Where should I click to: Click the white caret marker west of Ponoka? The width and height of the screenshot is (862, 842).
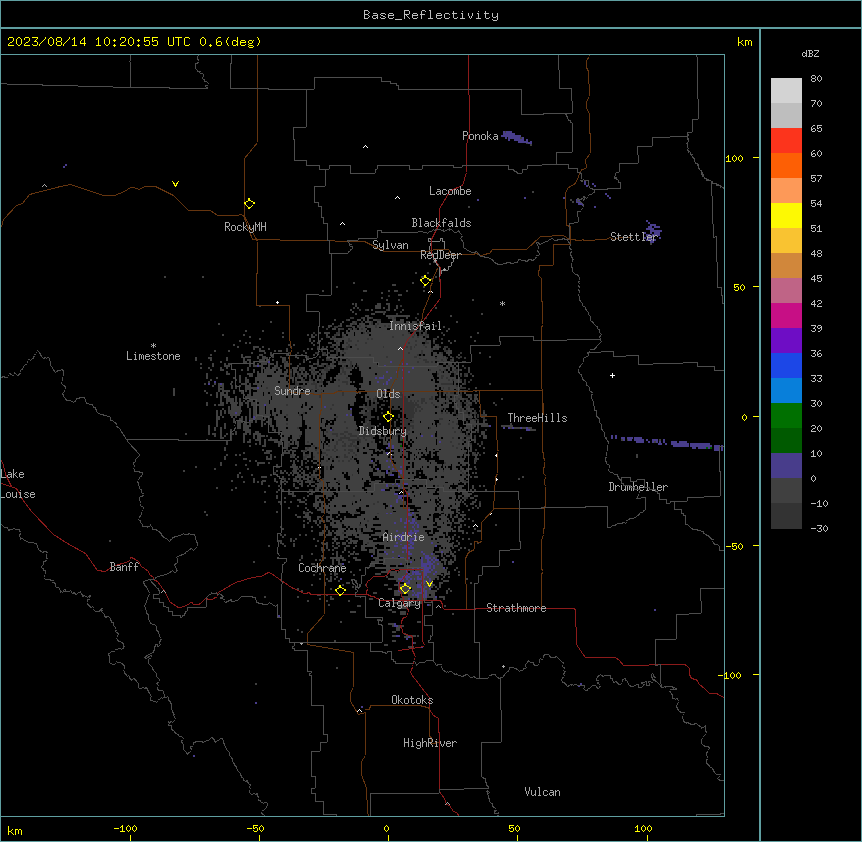click(365, 147)
